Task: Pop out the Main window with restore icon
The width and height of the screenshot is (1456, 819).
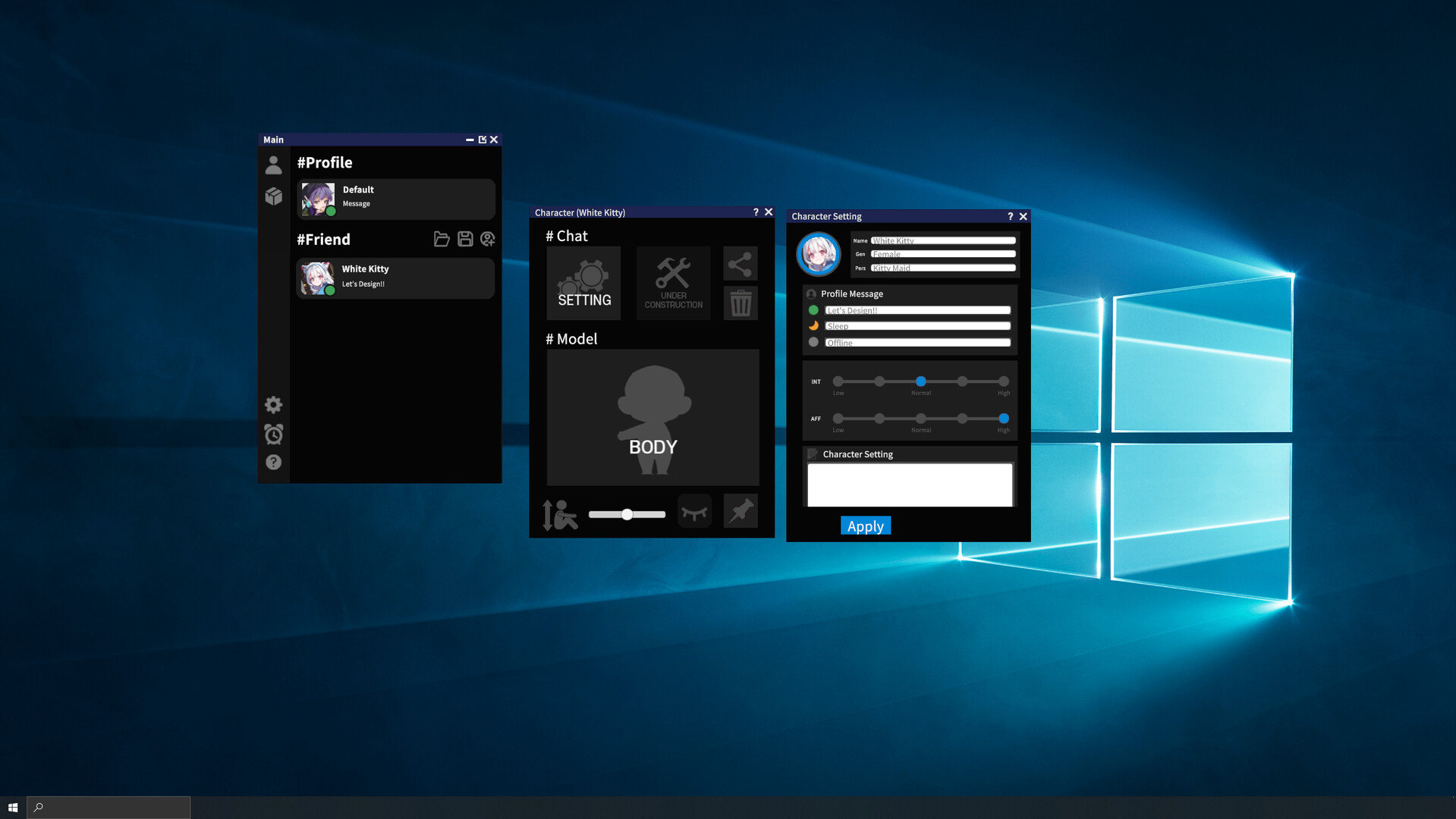Action: [x=482, y=140]
